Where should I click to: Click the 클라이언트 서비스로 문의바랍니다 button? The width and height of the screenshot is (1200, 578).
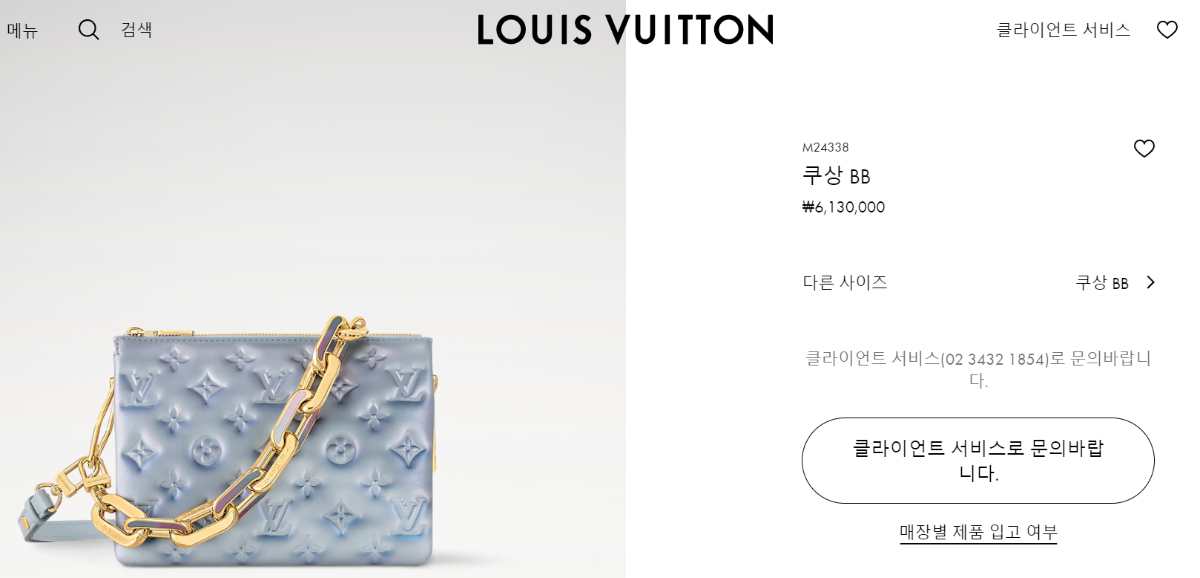click(978, 461)
